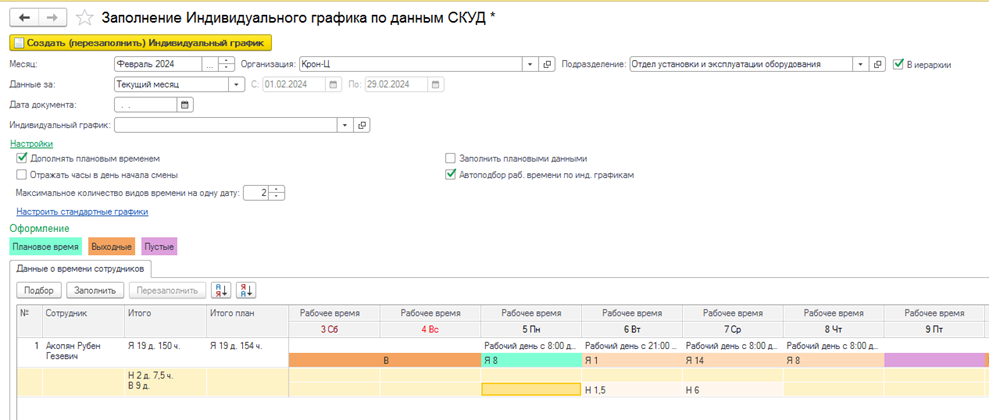
Task: Select the Данные о времени сотрудников tab
Action: click(x=80, y=268)
